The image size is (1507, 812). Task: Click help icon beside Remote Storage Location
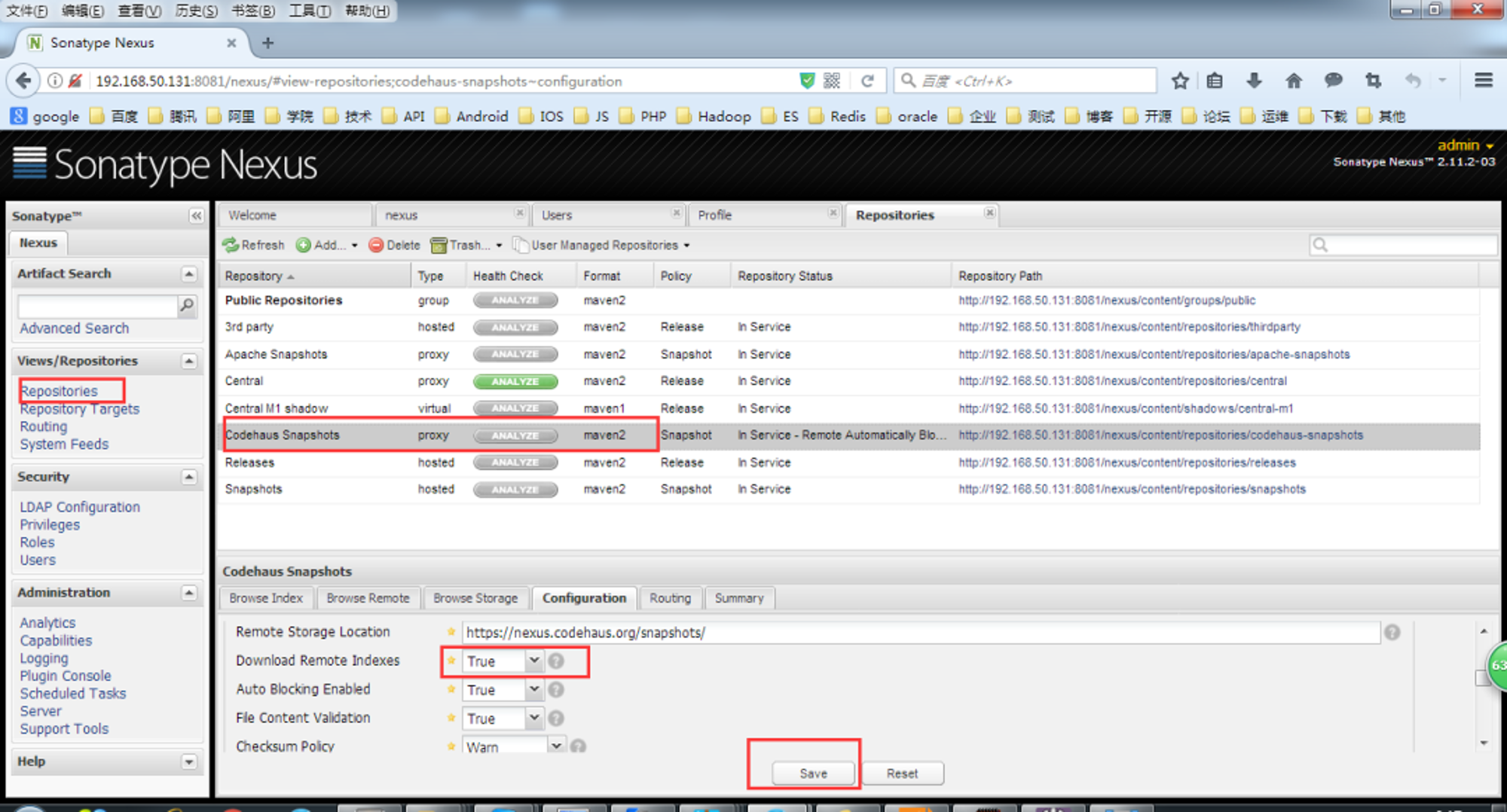[1392, 633]
